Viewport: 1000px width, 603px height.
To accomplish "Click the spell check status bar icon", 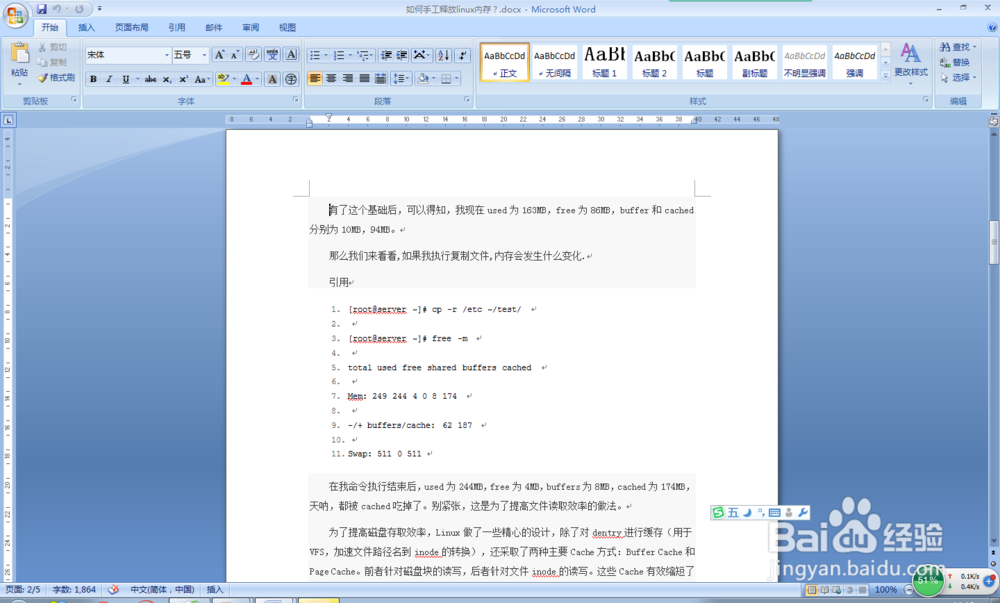I will pos(114,590).
